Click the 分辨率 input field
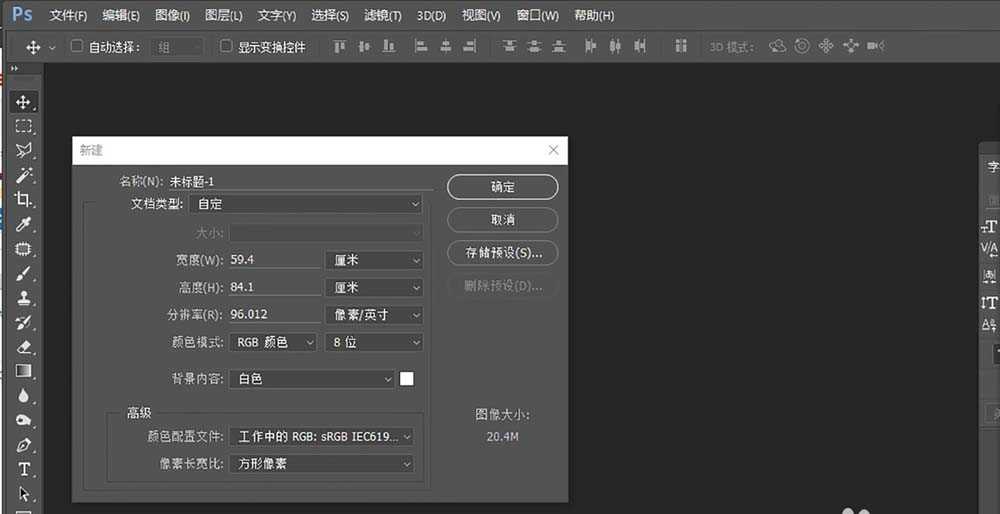Viewport: 1000px width, 514px height. [x=274, y=315]
